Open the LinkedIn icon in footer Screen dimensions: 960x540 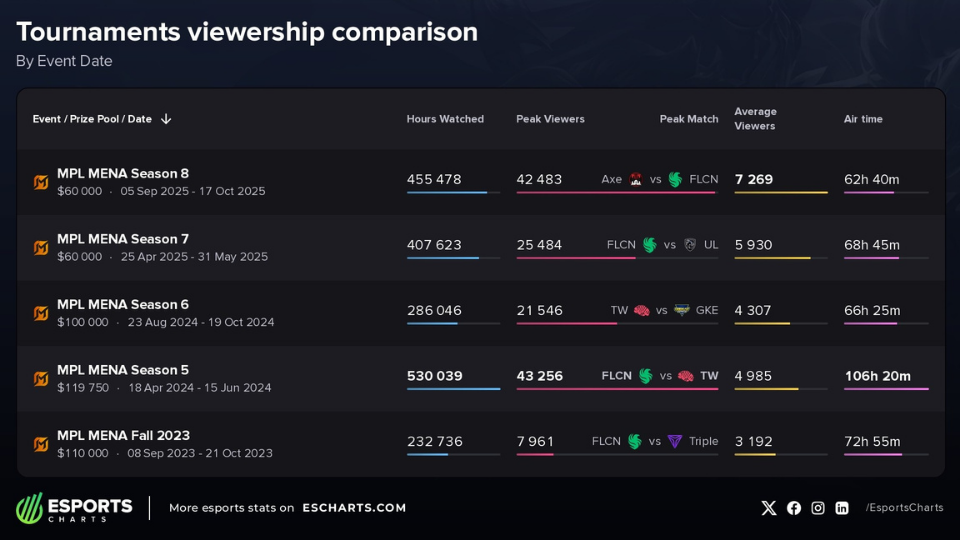[x=842, y=508]
